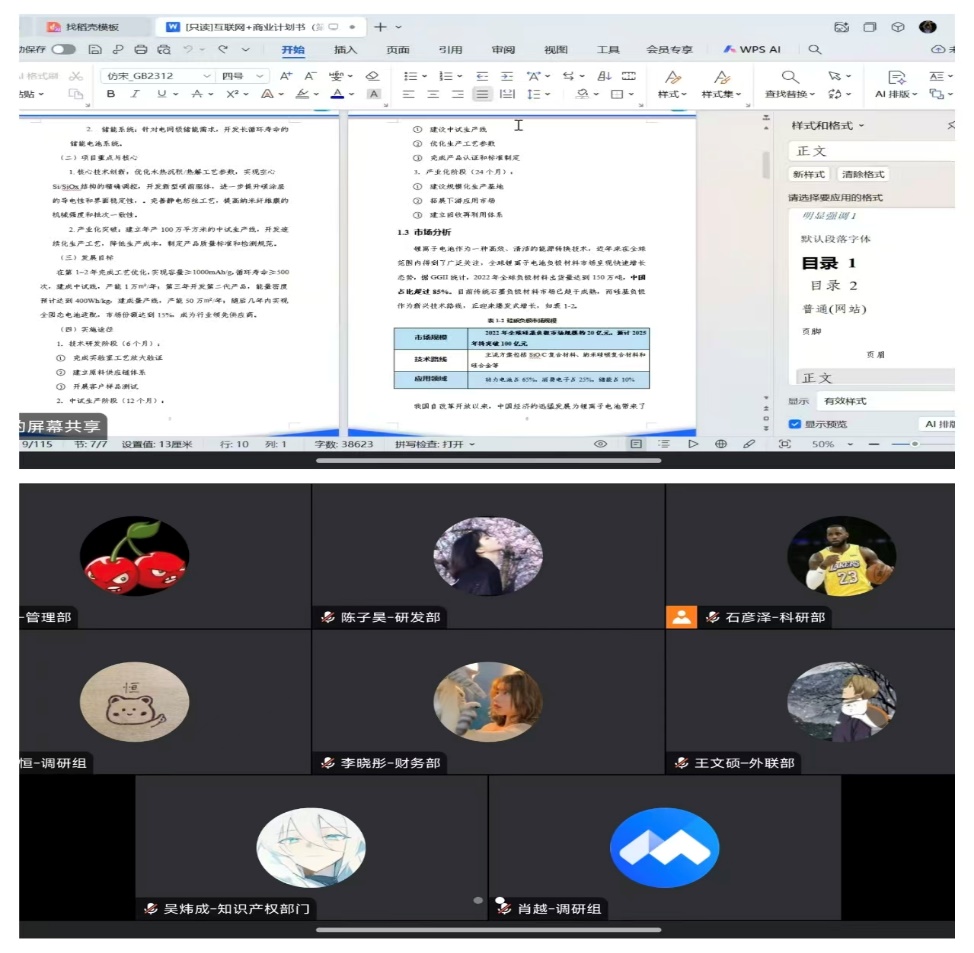Open the Find and Replace tool

[x=790, y=84]
